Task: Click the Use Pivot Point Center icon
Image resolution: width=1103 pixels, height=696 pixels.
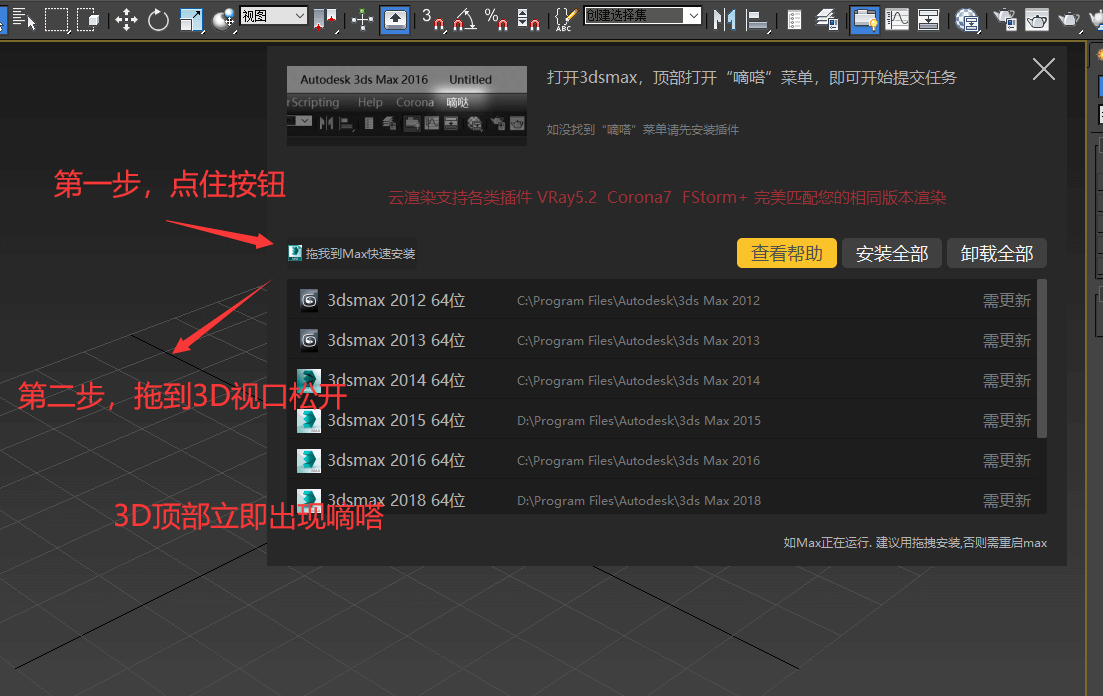Action: (324, 19)
